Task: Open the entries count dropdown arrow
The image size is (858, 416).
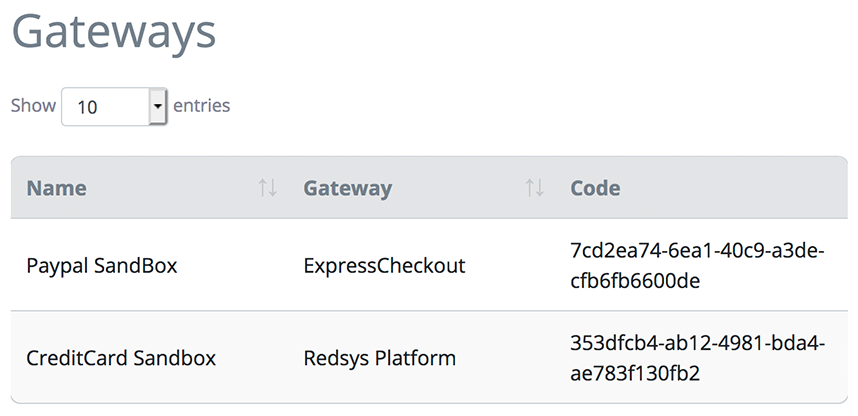Action: pos(158,106)
